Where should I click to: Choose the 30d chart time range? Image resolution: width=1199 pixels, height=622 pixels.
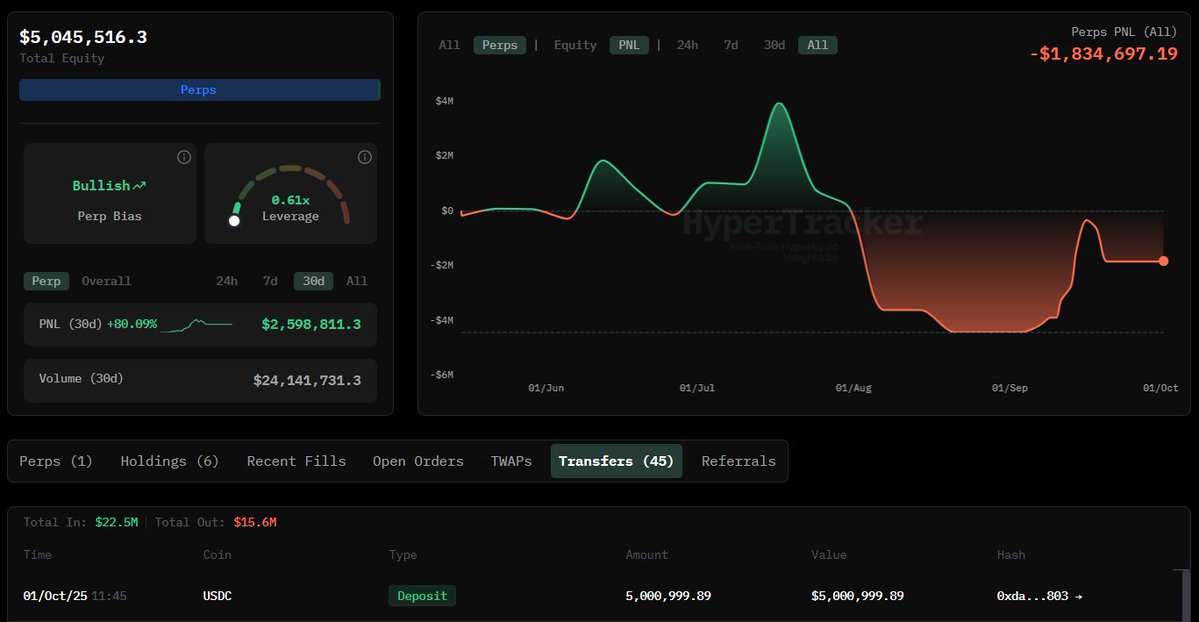point(774,45)
